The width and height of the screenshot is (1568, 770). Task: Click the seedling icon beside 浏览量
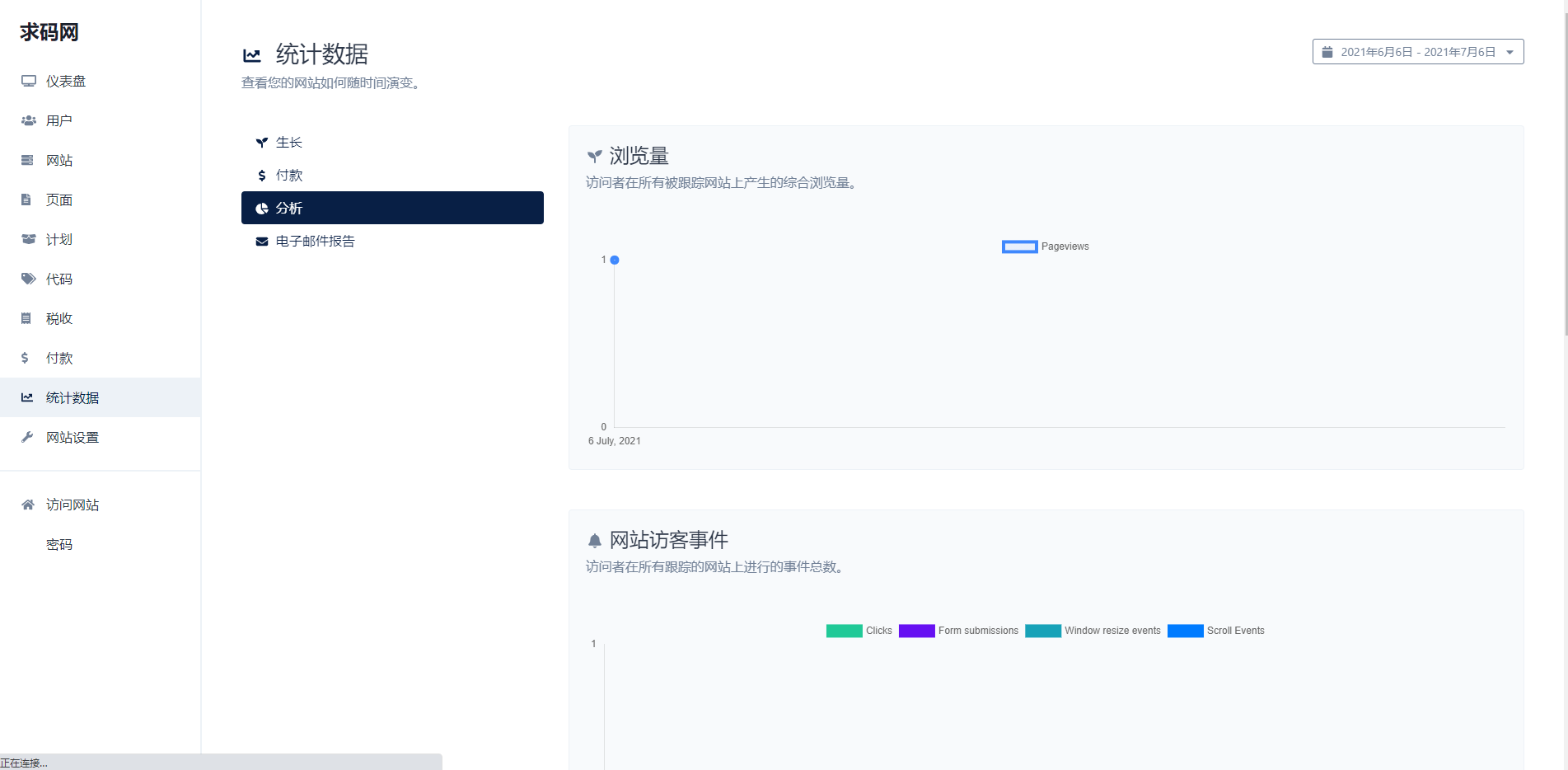[594, 156]
